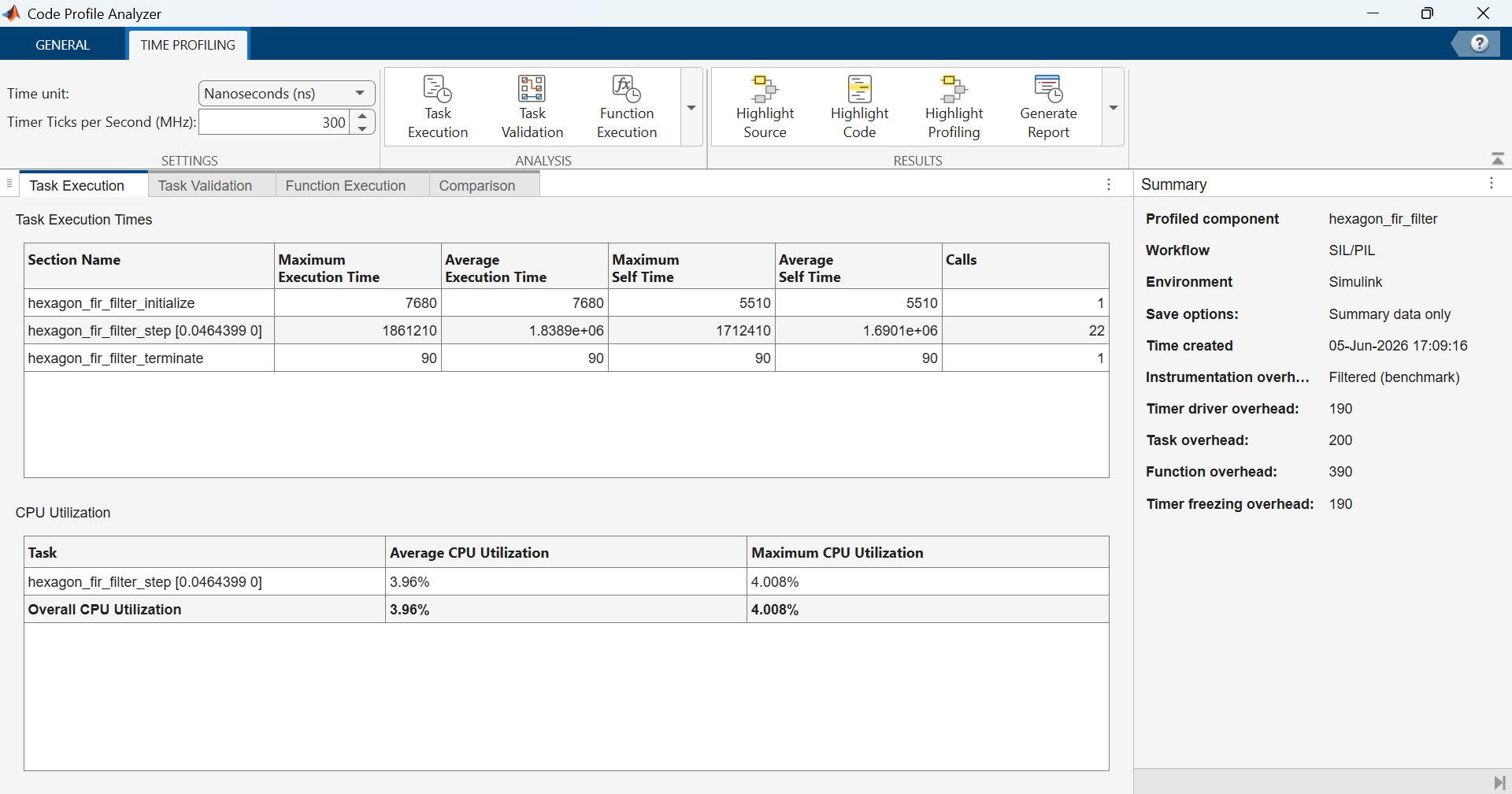Open the Help question mark button

pos(1479,44)
